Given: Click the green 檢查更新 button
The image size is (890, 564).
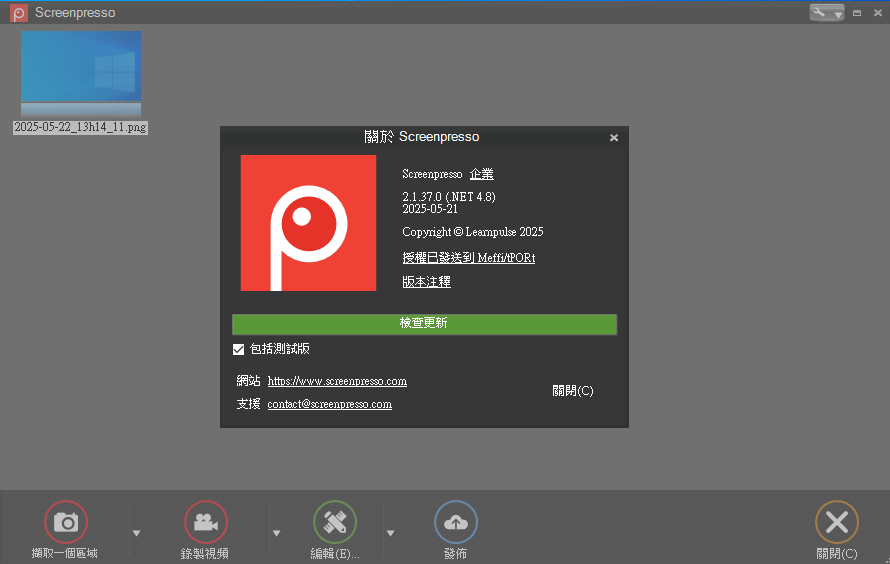Looking at the screenshot, I should [x=424, y=324].
